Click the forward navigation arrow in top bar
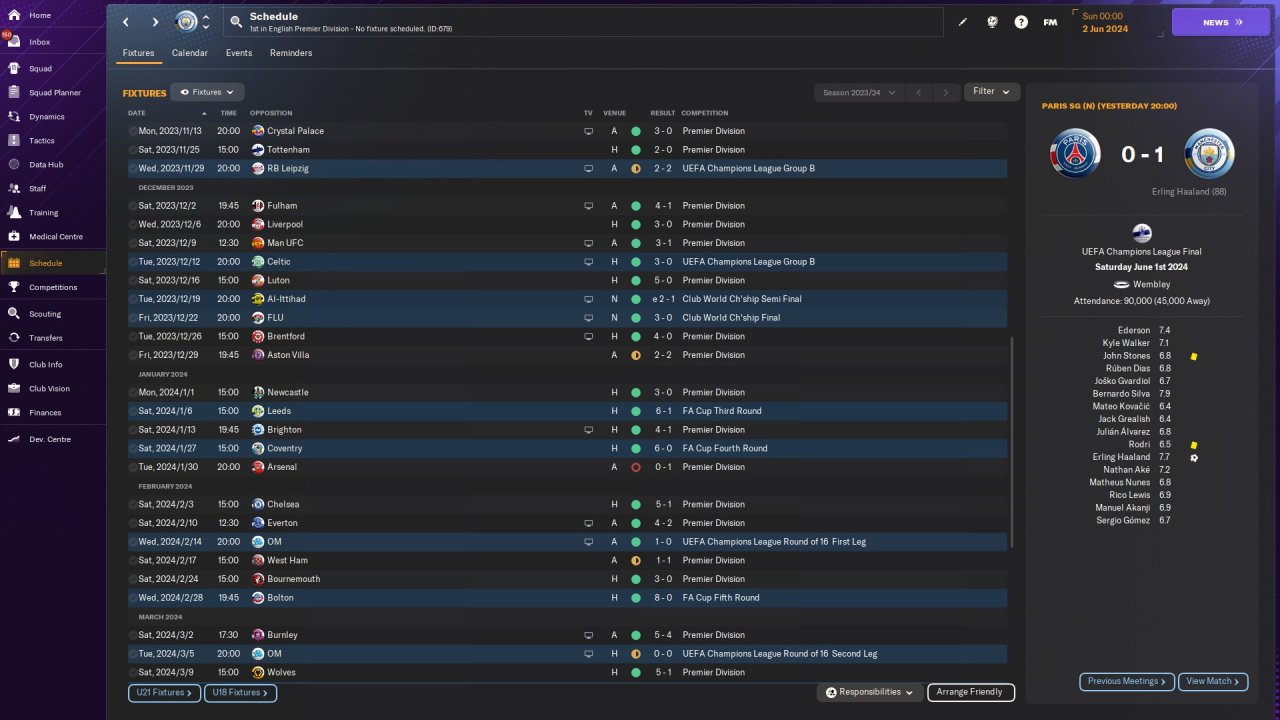Image resolution: width=1280 pixels, height=720 pixels. (155, 22)
